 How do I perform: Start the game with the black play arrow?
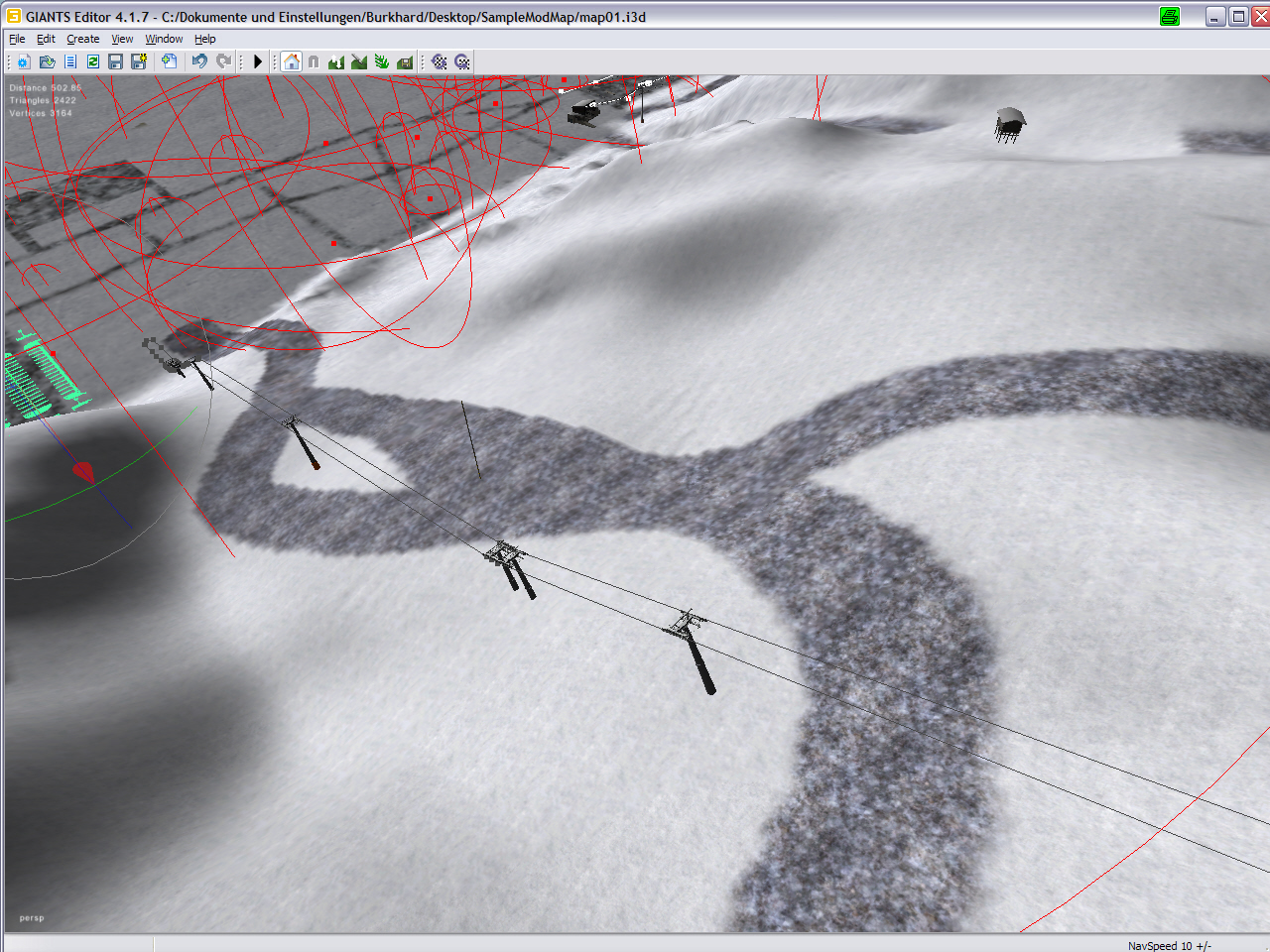click(258, 61)
